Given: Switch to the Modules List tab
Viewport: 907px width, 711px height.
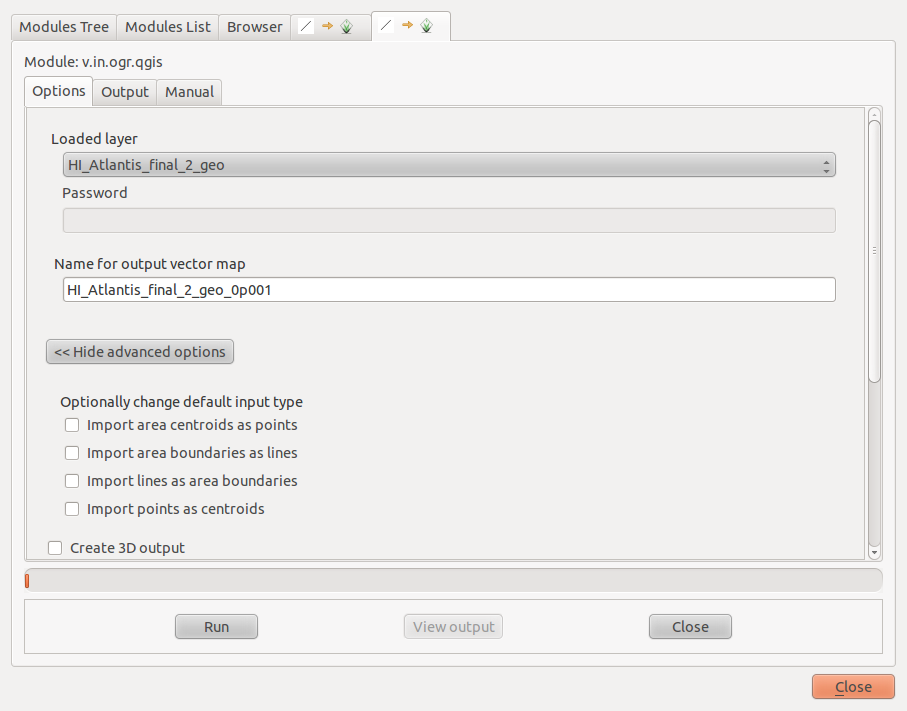Looking at the screenshot, I should pos(168,27).
